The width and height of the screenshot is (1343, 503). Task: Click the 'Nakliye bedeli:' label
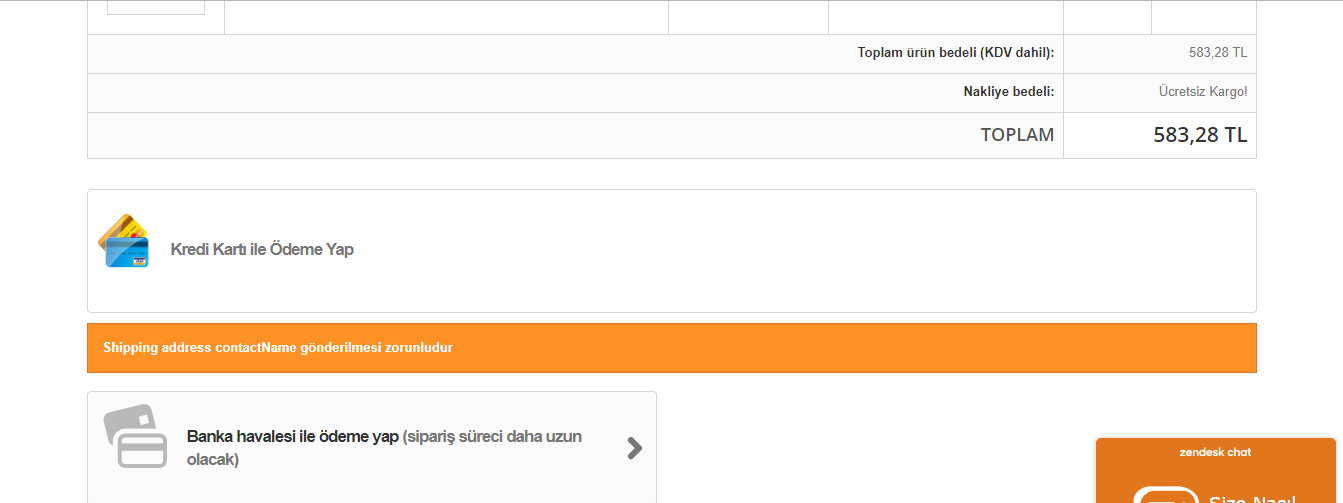(x=1008, y=92)
